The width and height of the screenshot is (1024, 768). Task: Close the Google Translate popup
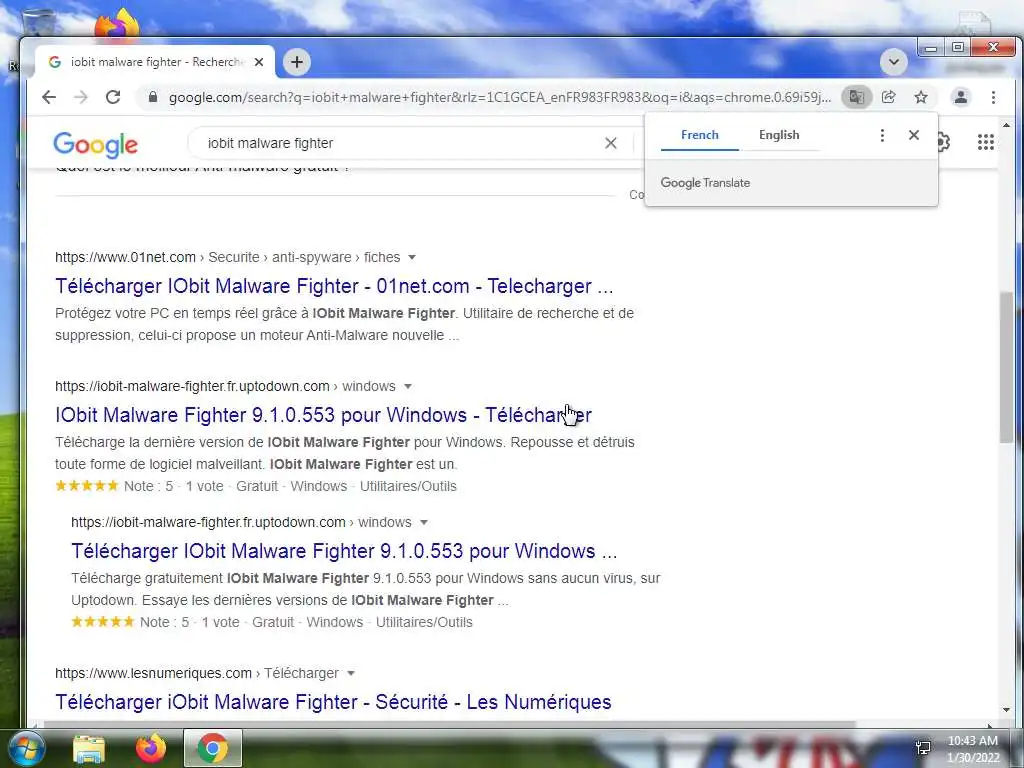pos(914,135)
